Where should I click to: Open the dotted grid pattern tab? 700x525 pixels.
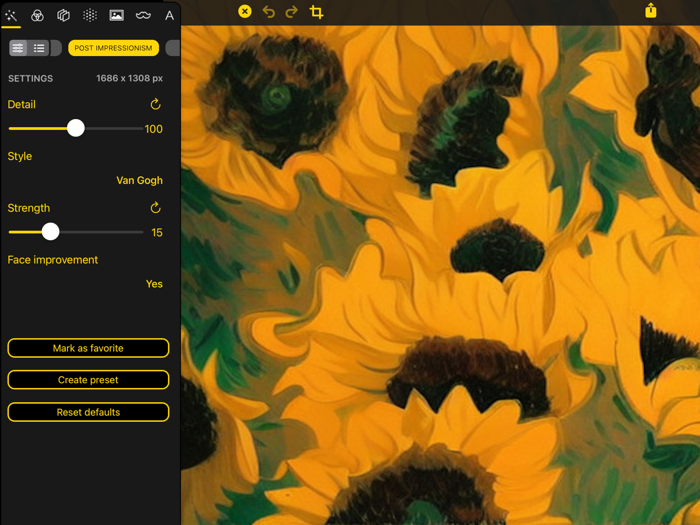[90, 16]
